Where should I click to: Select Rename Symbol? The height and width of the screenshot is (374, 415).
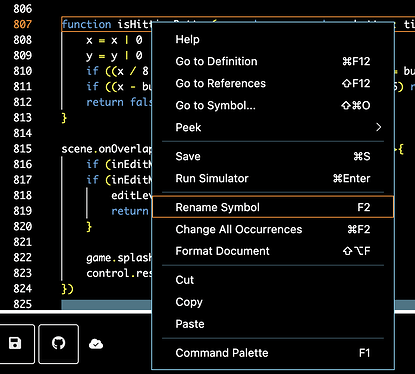[273, 207]
